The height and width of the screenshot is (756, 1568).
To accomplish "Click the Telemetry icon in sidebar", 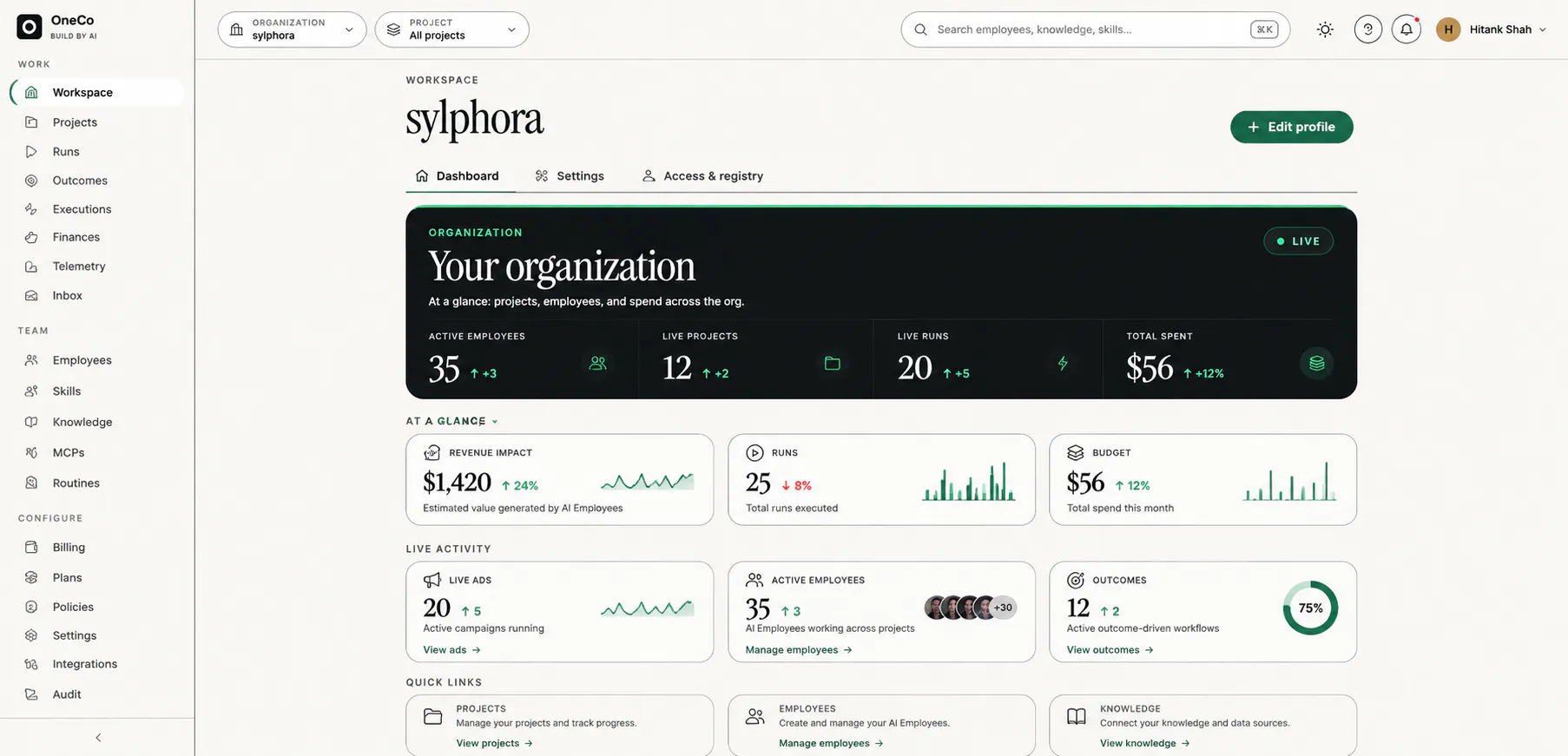I will point(31,266).
